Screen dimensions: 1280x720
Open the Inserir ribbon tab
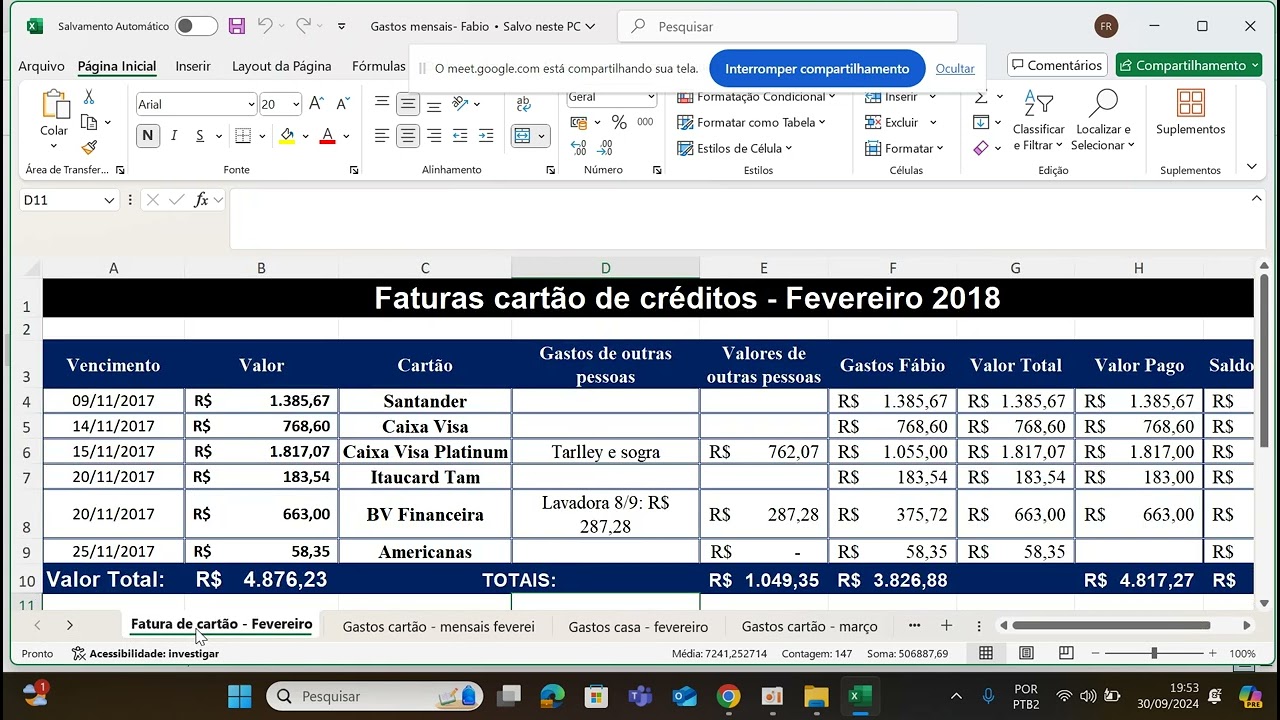(193, 66)
